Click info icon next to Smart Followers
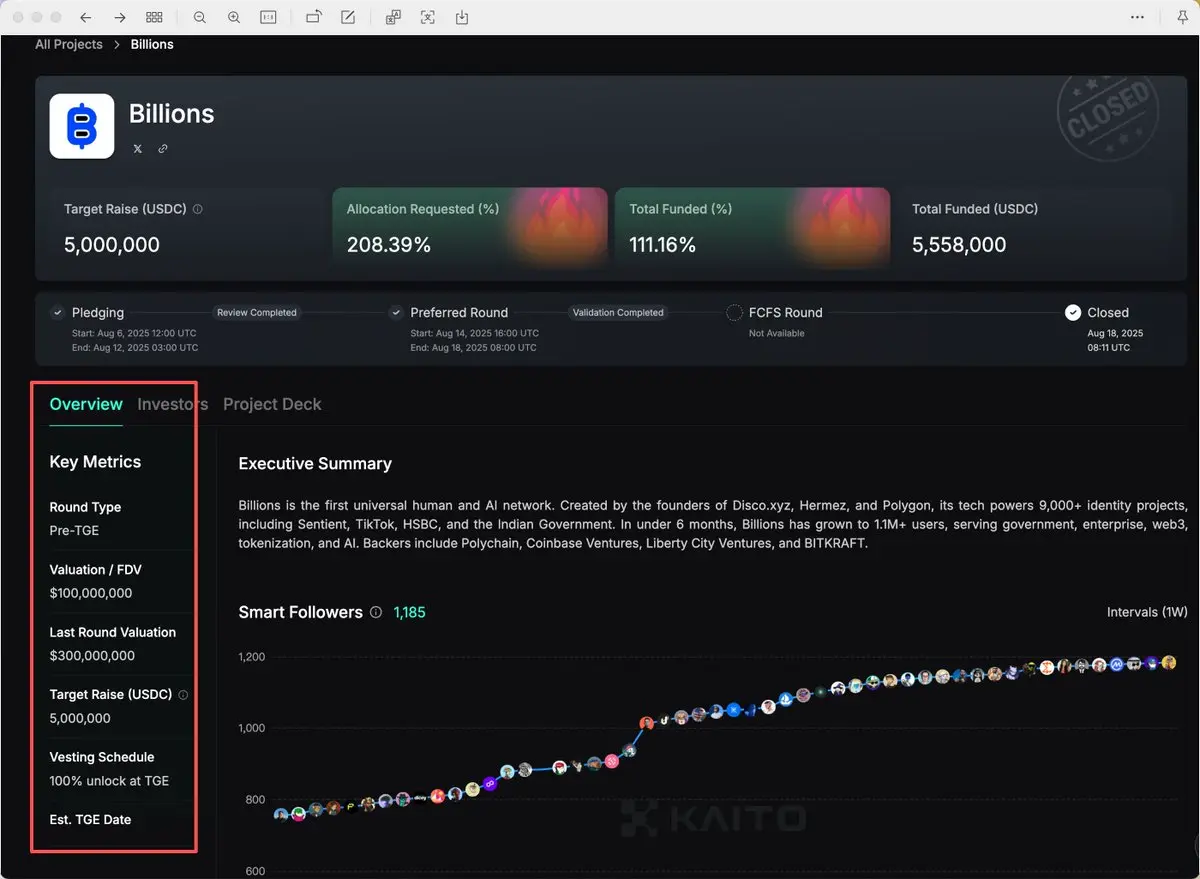Screen dimensions: 1200x879 tap(376, 612)
